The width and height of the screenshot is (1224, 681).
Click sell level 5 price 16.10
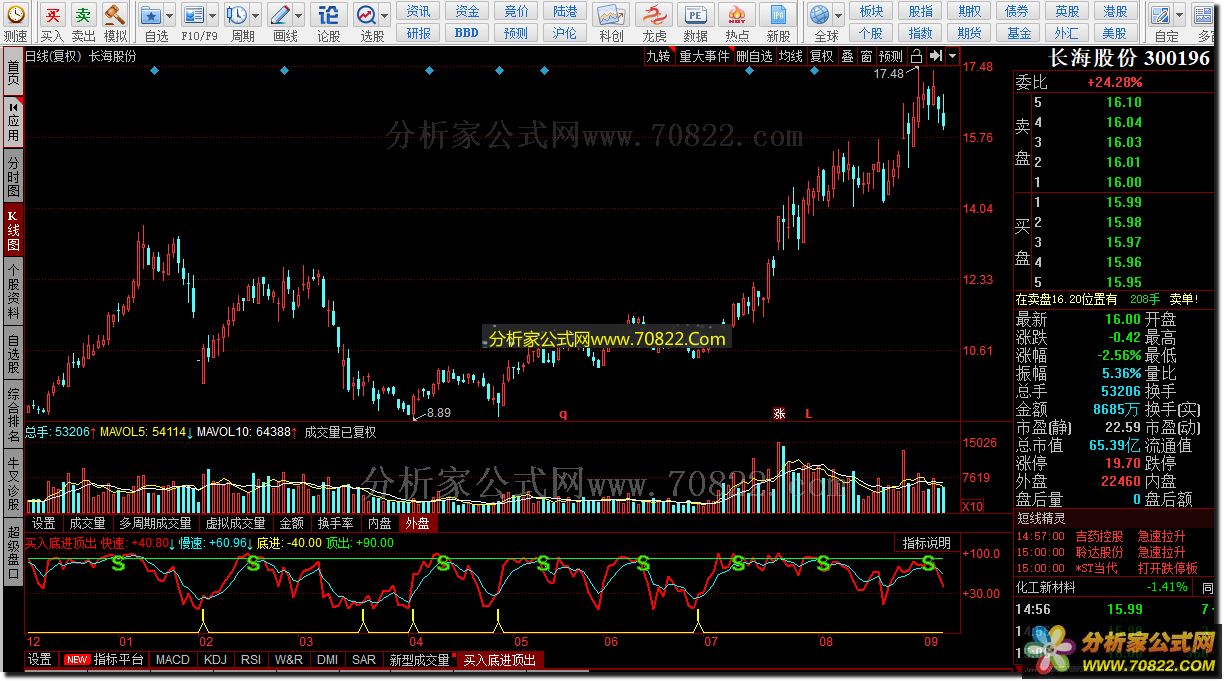point(1123,102)
